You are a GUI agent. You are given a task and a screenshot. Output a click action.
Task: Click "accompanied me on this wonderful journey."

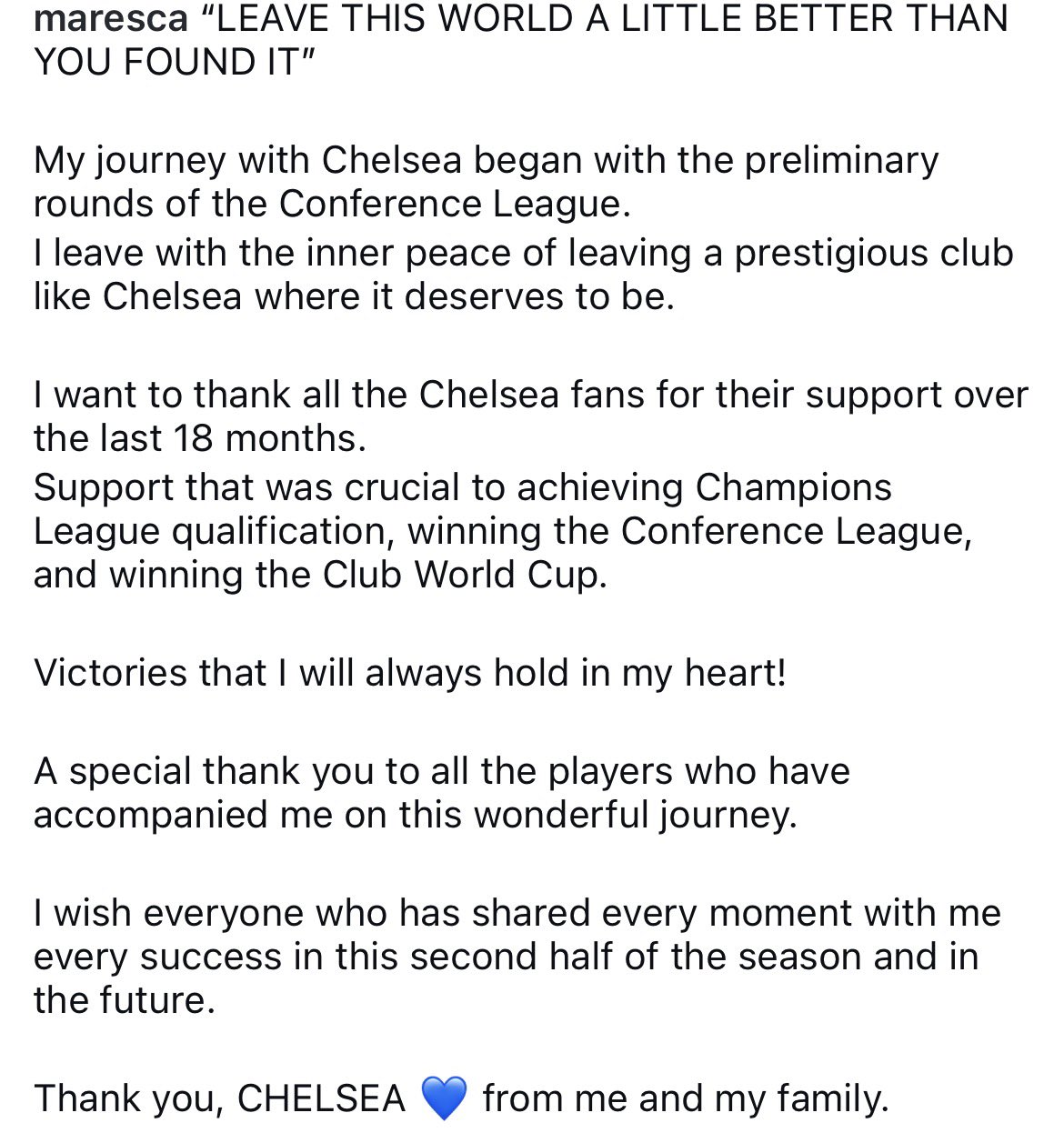(415, 815)
